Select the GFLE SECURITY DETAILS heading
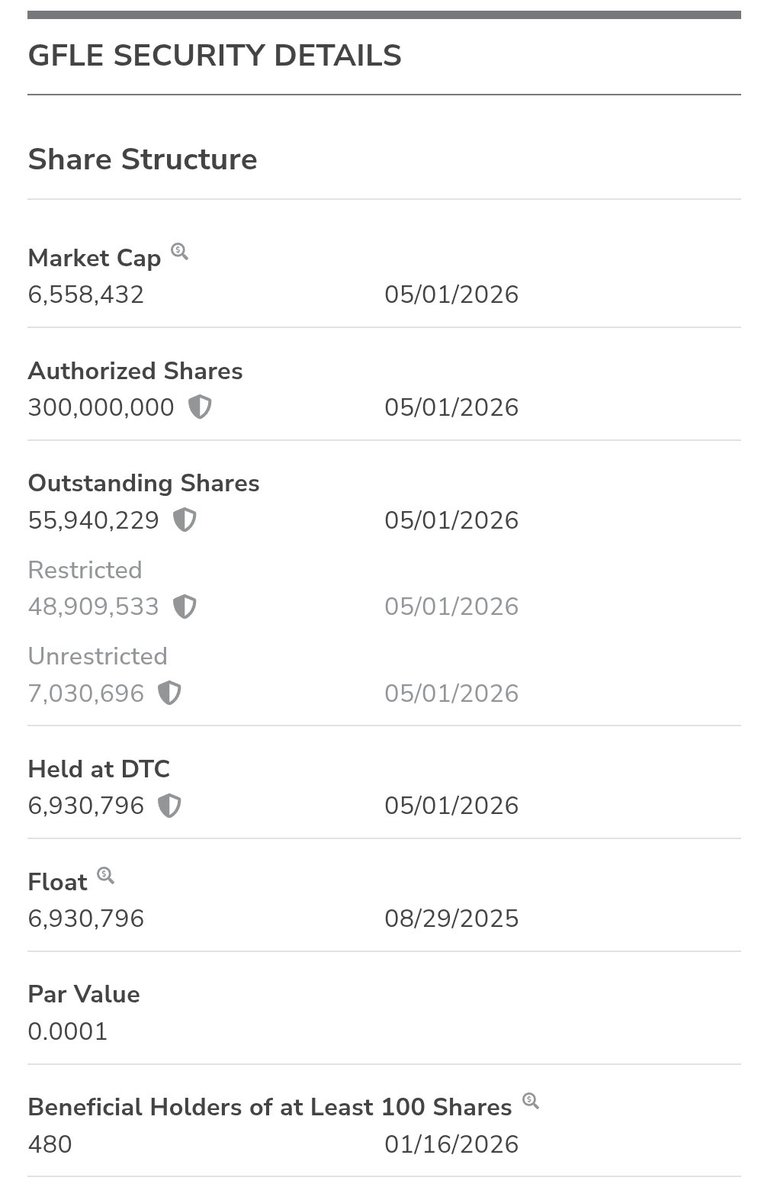Image resolution: width=761 pixels, height=1200 pixels. point(215,55)
